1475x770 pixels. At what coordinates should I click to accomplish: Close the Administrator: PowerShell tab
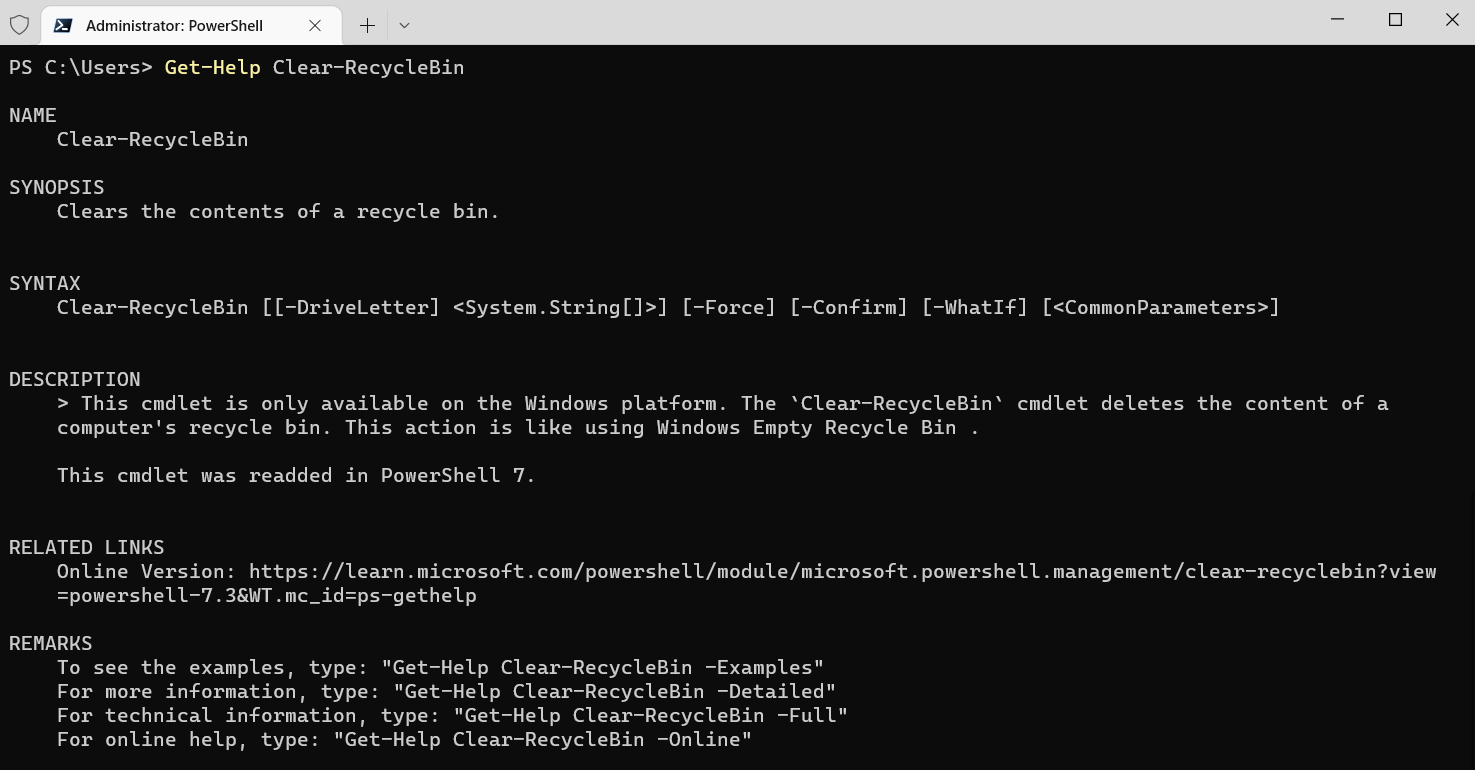click(316, 26)
